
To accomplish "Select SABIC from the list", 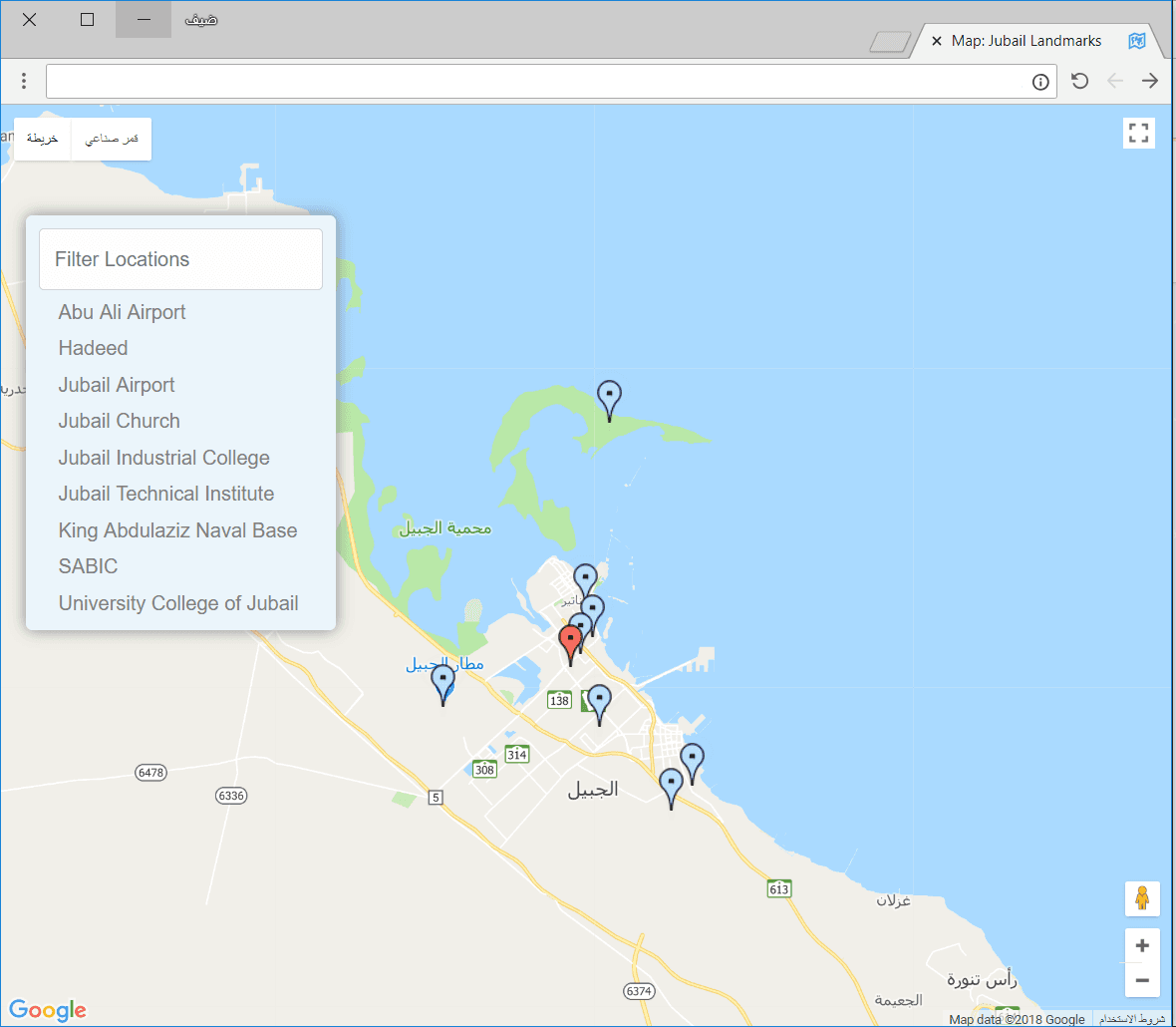I will (x=88, y=566).
